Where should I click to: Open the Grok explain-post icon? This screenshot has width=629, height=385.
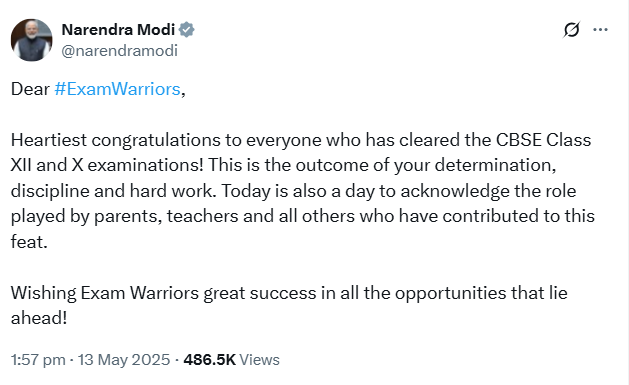(571, 30)
